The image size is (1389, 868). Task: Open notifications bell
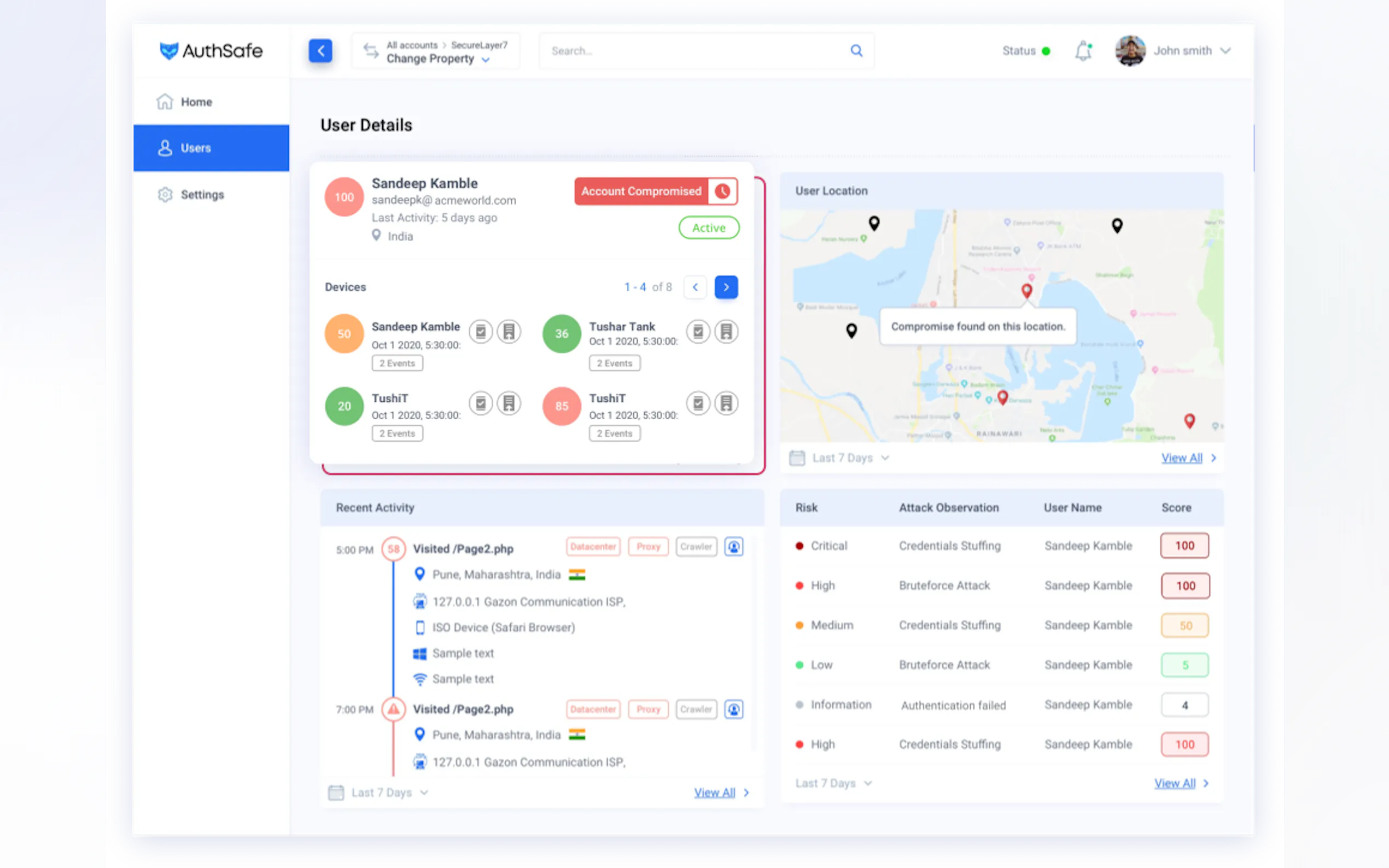pyautogui.click(x=1083, y=50)
